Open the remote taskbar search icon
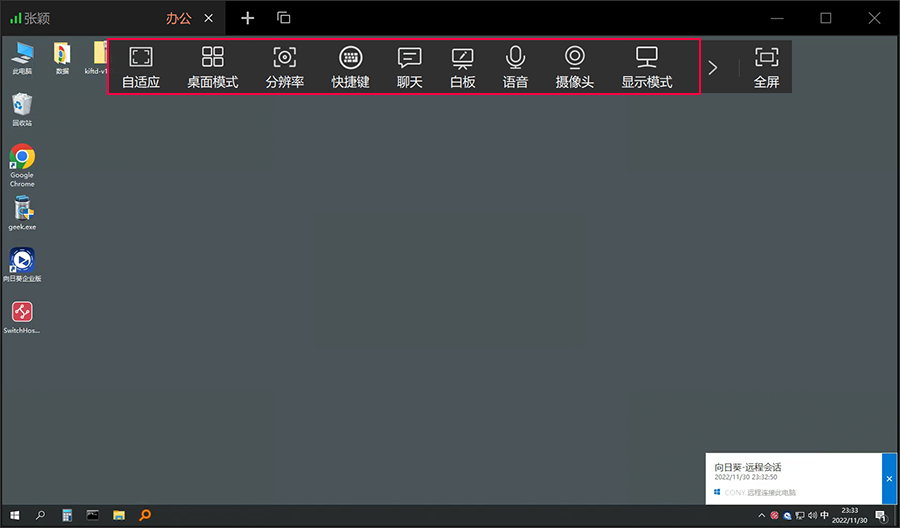Screen dimensions: 900x528 click(x=40, y=515)
